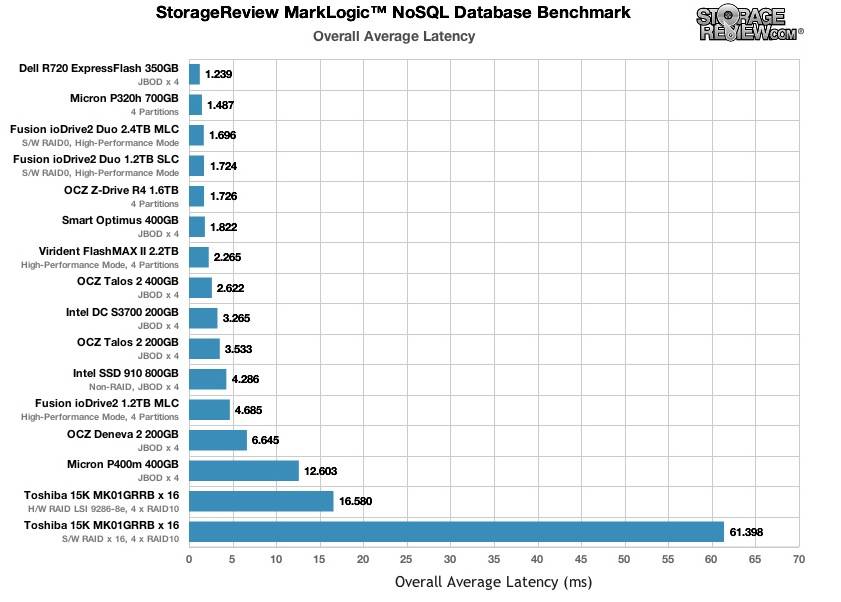Click the x-axis tick label 20
The image size is (841, 602).
click(363, 559)
